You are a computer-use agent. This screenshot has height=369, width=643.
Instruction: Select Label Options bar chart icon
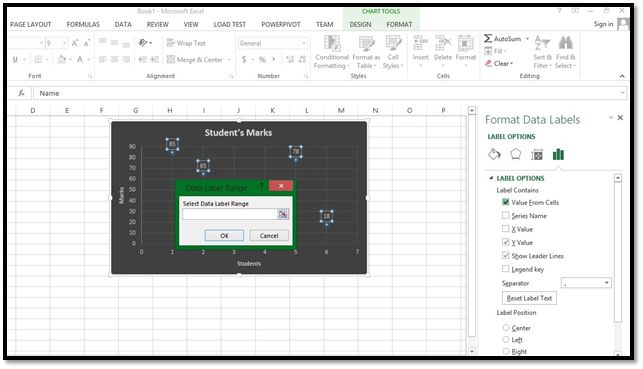tap(558, 154)
